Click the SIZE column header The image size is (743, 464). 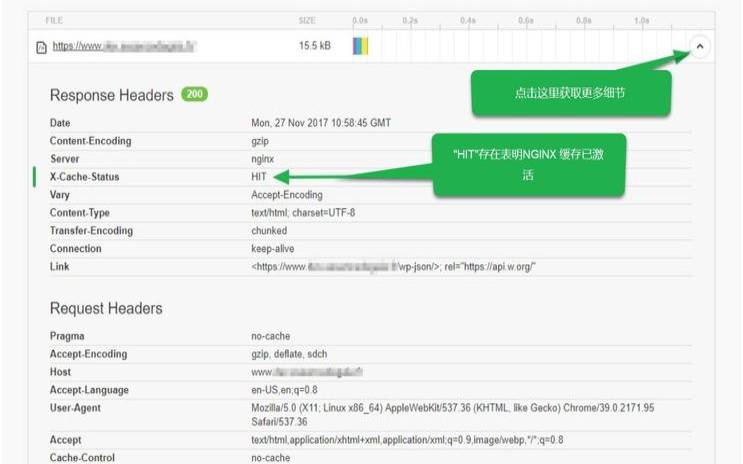pos(307,20)
